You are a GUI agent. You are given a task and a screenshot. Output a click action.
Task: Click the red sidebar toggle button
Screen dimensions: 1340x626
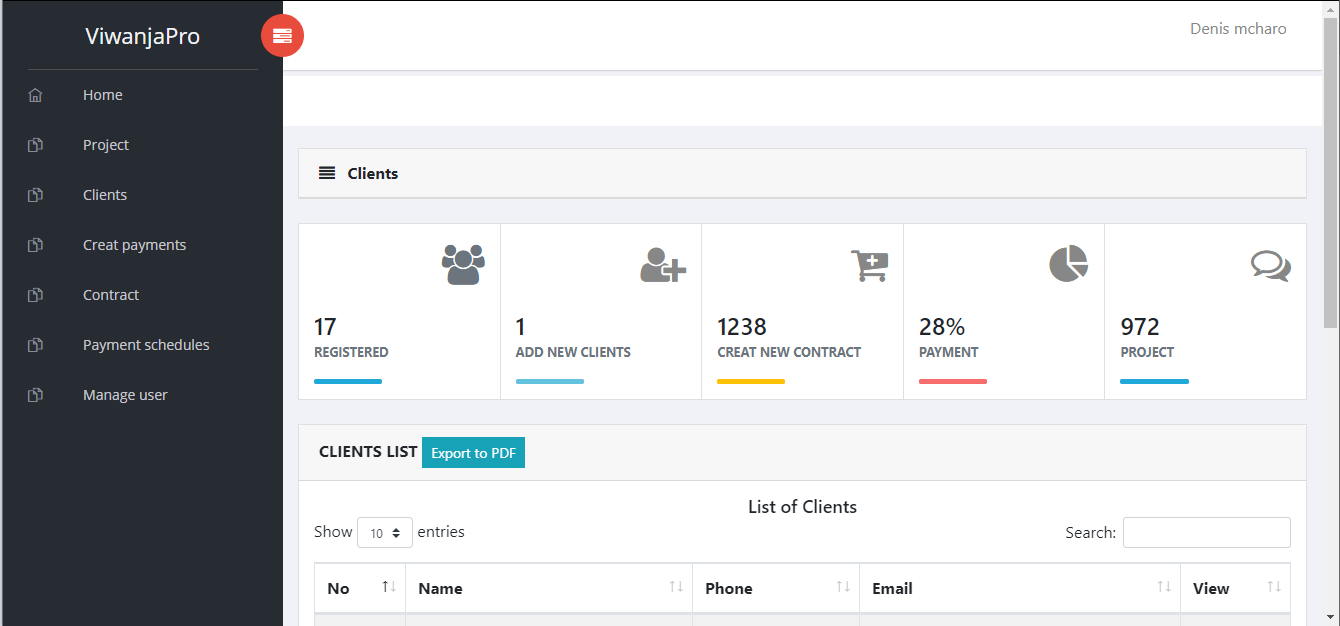point(282,36)
